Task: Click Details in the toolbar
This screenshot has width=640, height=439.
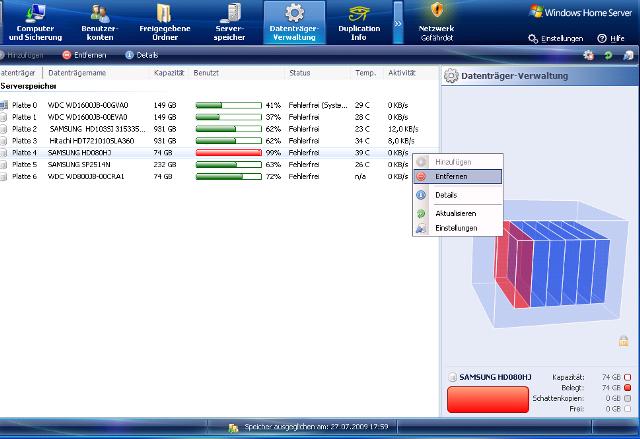Action: click(142, 55)
